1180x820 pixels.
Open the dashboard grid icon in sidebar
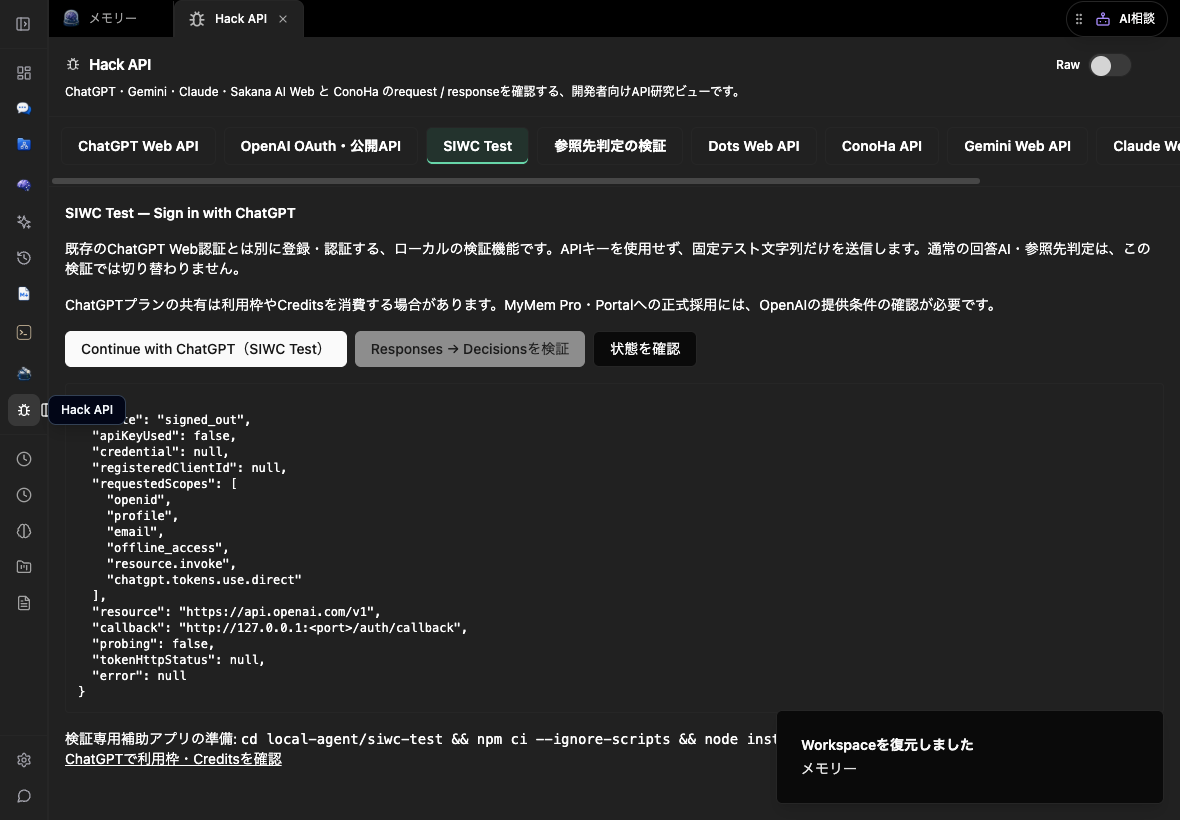[23, 73]
